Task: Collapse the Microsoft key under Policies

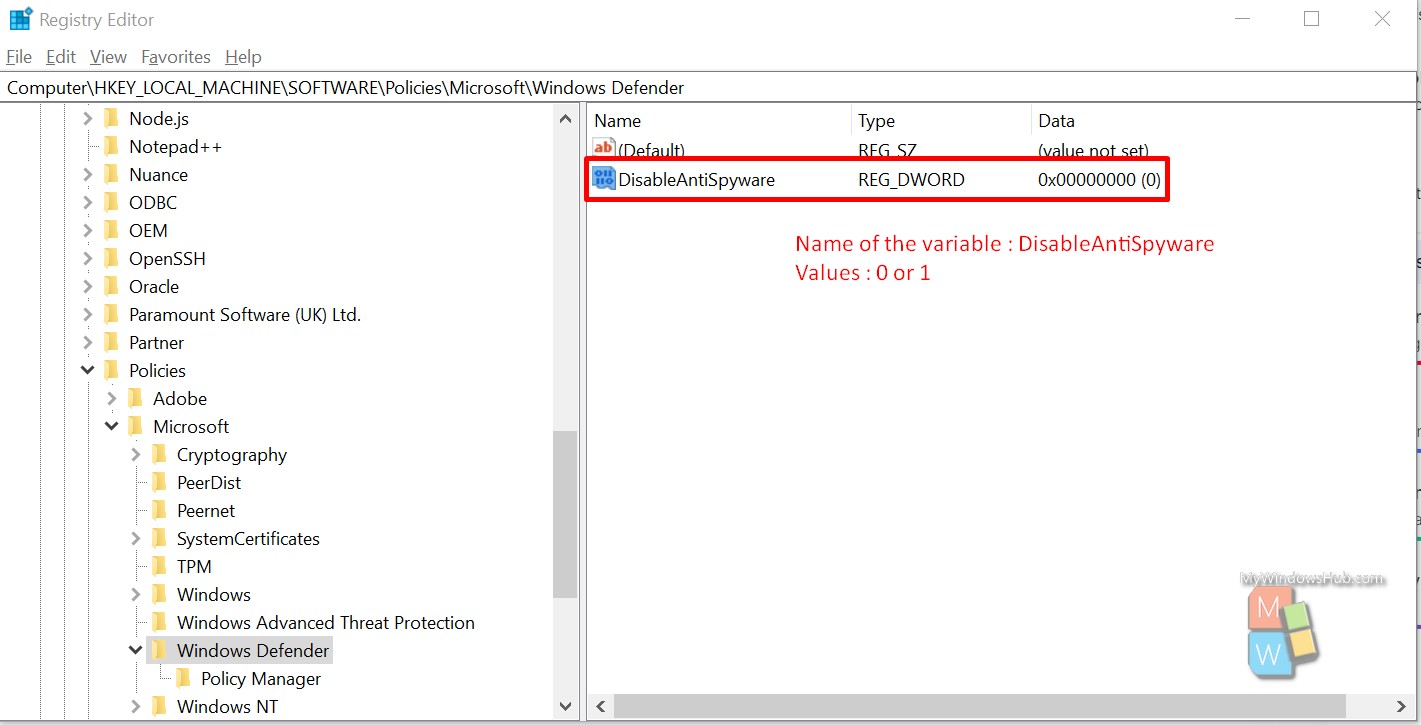Action: pyautogui.click(x=111, y=426)
